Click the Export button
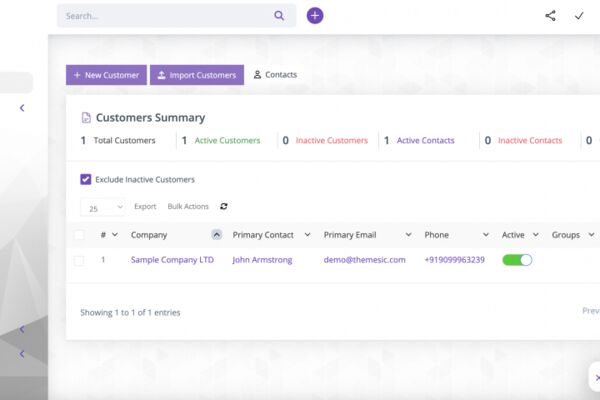Screen dimensions: 600x400 point(145,206)
